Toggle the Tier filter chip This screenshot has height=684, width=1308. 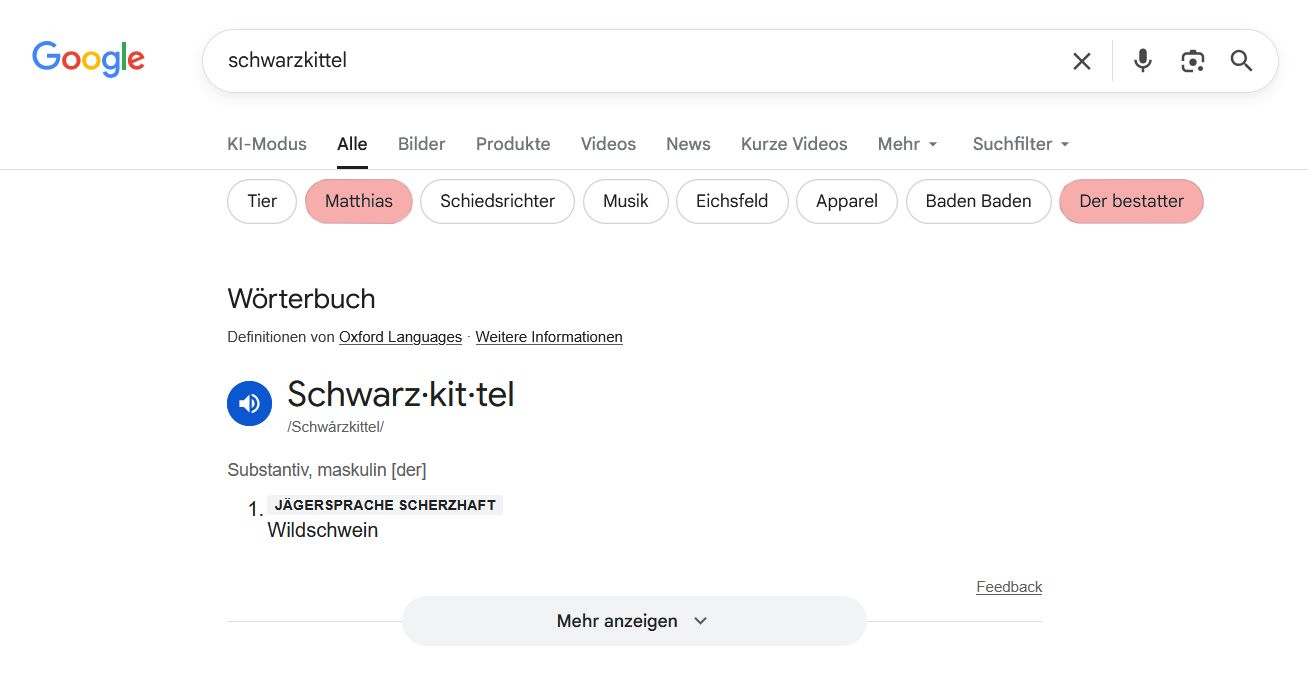pyautogui.click(x=262, y=201)
